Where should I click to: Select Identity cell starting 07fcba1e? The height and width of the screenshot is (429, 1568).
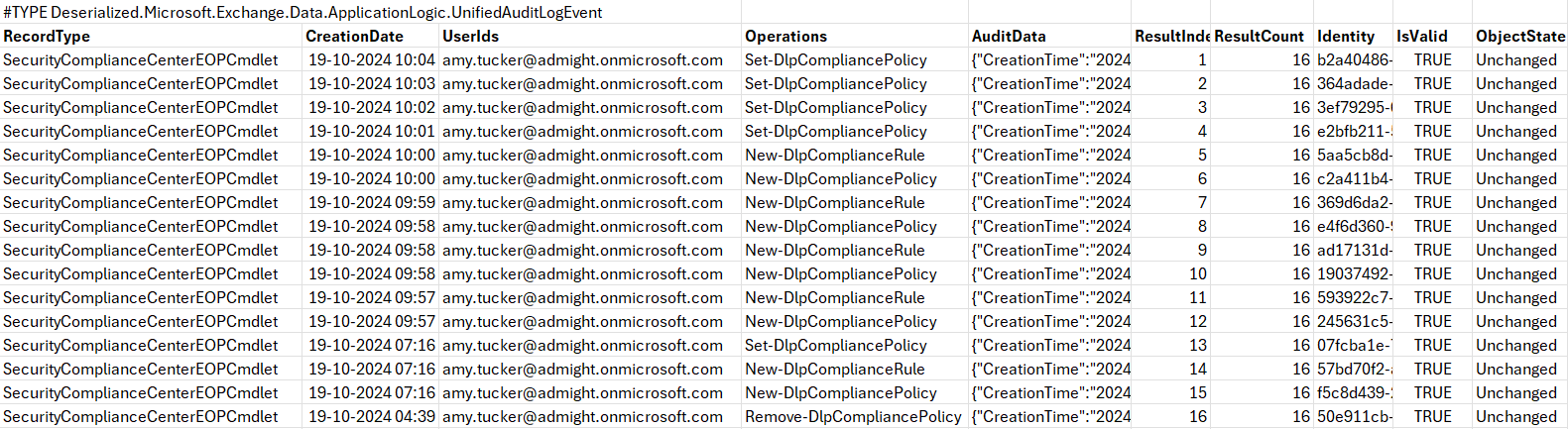(x=1354, y=346)
